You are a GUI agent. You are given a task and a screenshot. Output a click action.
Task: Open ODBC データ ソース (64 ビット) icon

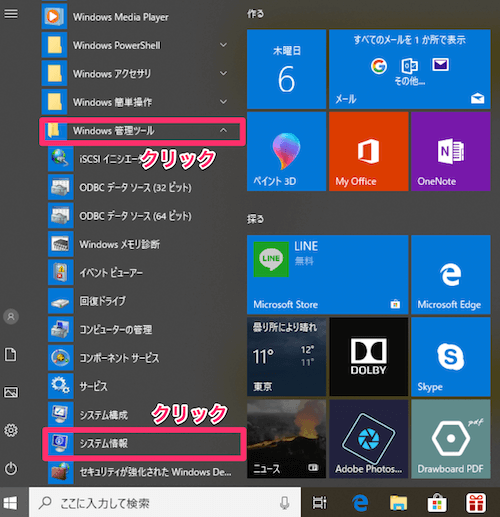tap(60, 215)
